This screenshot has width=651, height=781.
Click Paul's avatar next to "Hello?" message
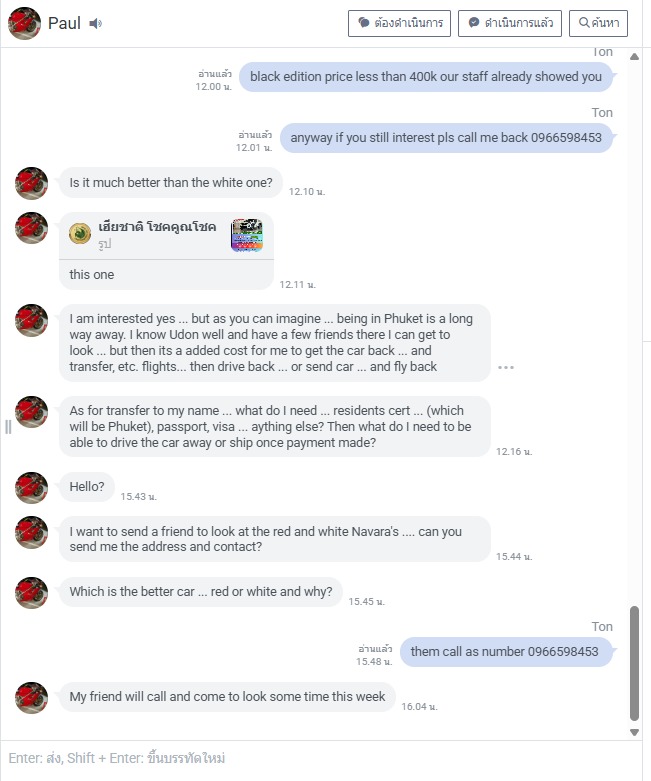click(32, 487)
